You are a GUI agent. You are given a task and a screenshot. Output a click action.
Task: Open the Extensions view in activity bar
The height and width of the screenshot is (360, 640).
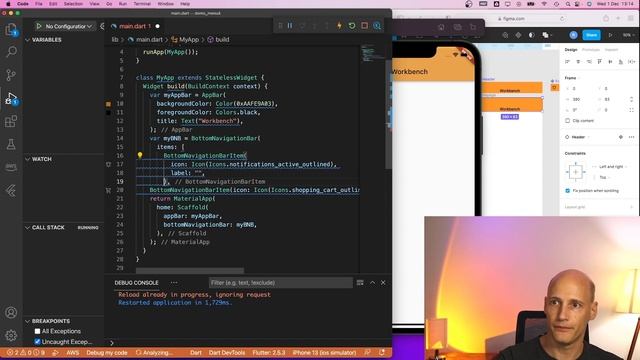11,121
